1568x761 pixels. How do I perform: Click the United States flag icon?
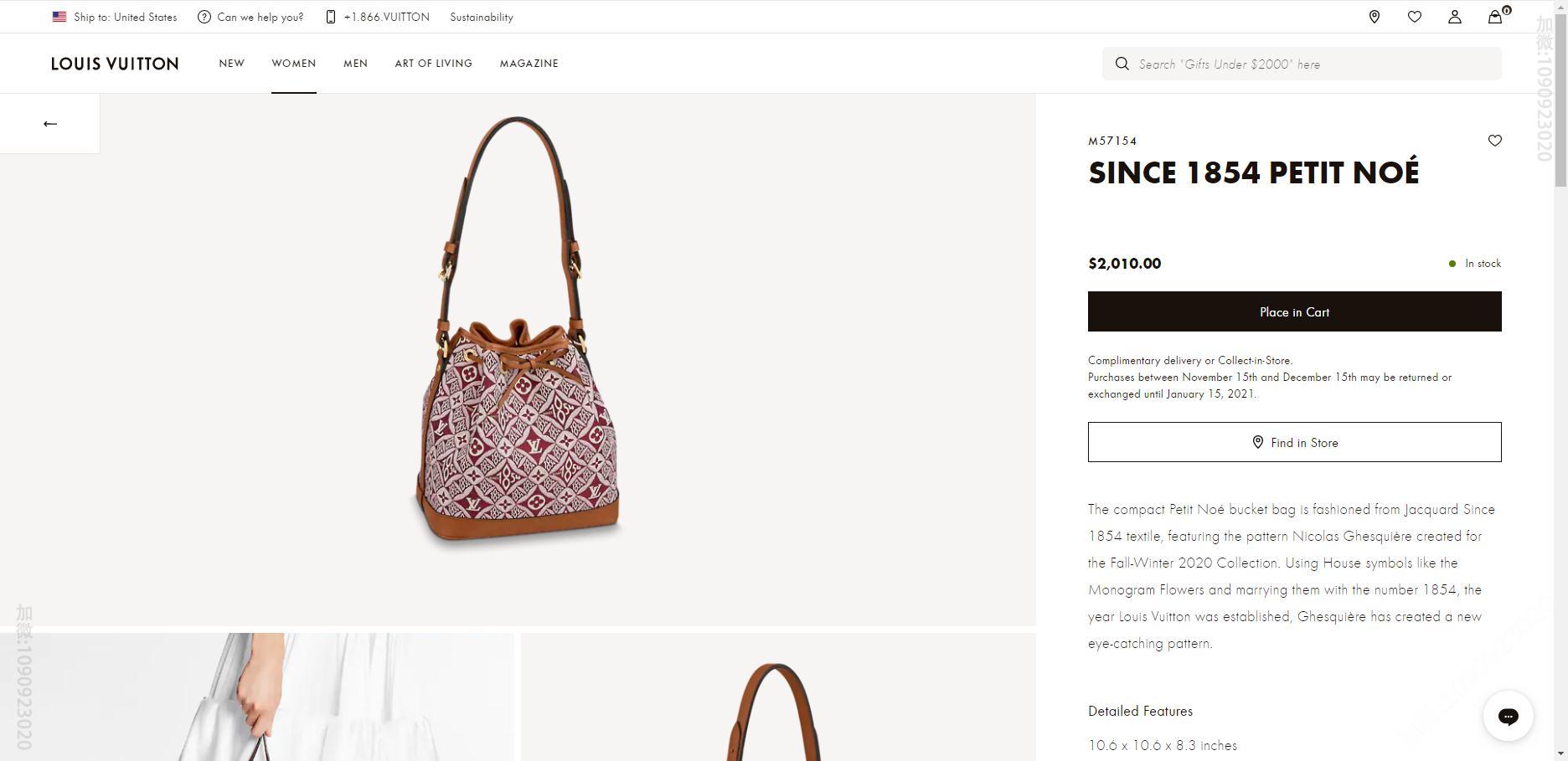coord(59,17)
